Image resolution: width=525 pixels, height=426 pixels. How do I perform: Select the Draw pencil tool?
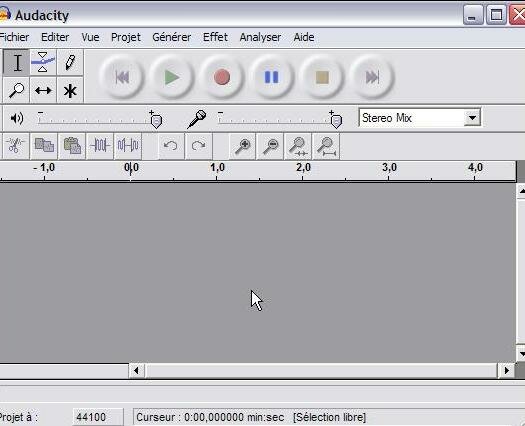(70, 62)
